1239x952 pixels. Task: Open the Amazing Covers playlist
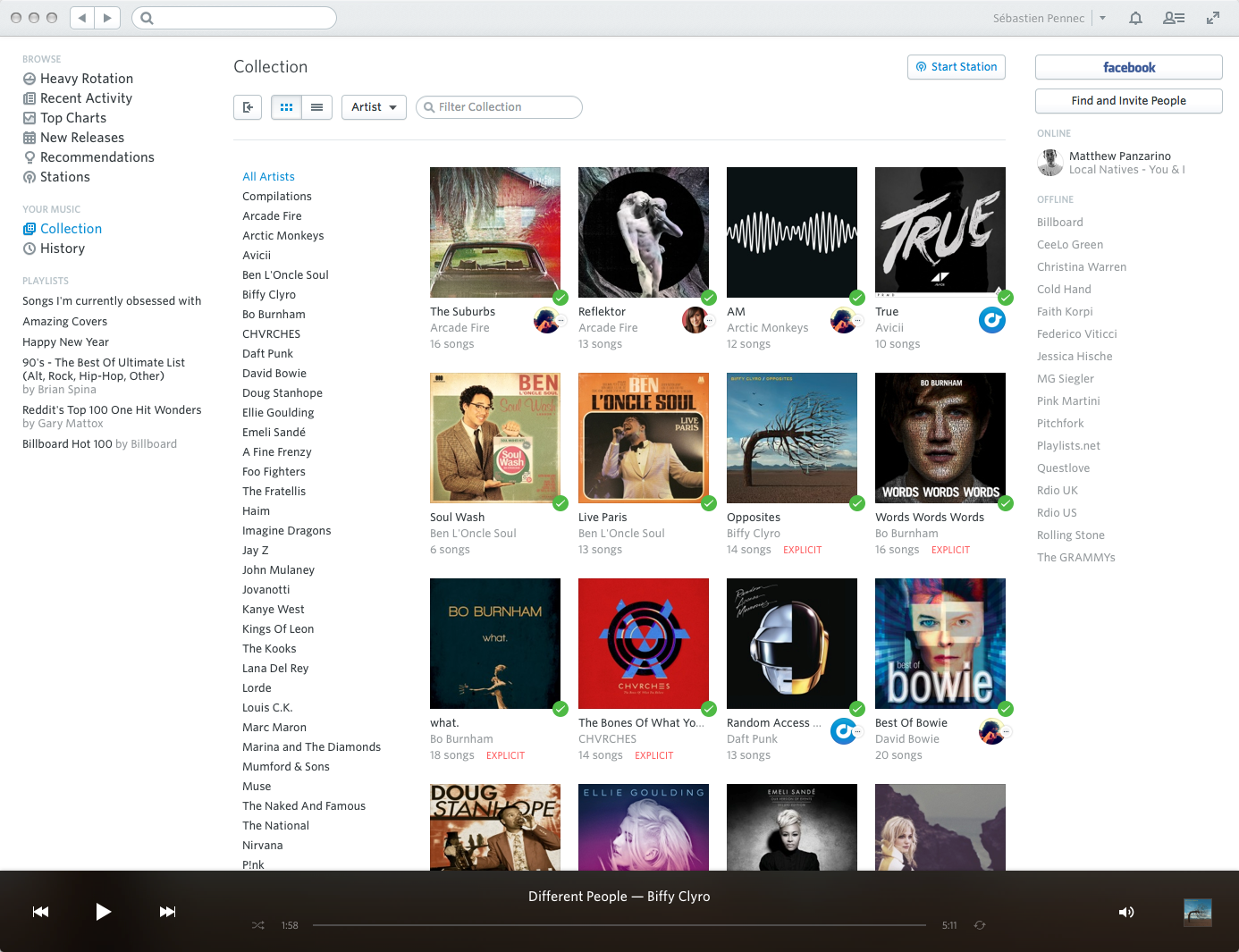[x=64, y=322]
